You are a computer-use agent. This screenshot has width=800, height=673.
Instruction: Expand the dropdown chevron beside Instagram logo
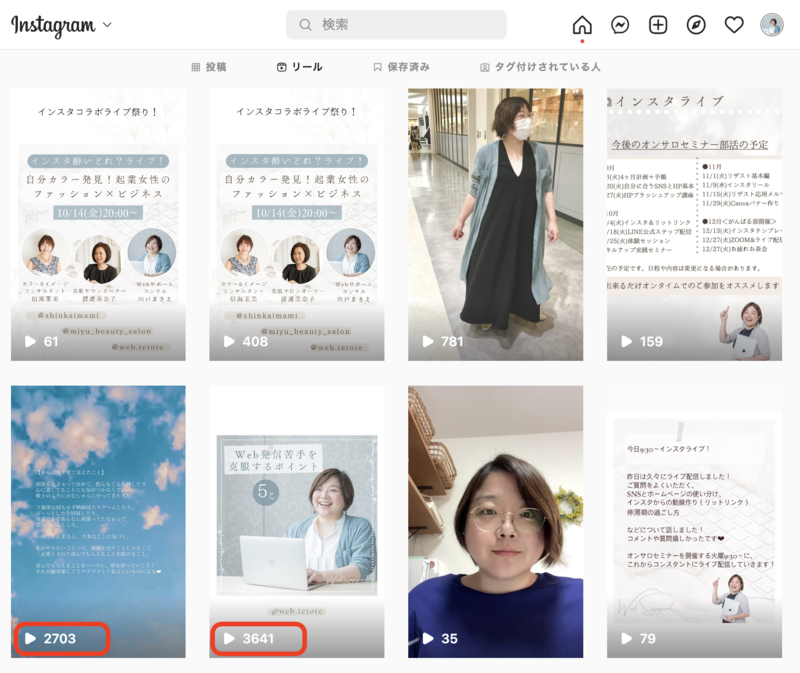pyautogui.click(x=107, y=24)
